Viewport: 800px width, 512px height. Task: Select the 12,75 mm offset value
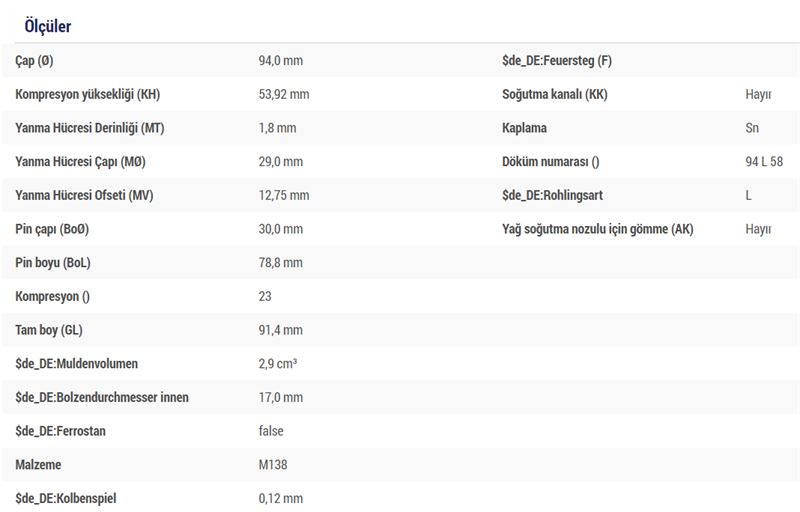(x=284, y=195)
